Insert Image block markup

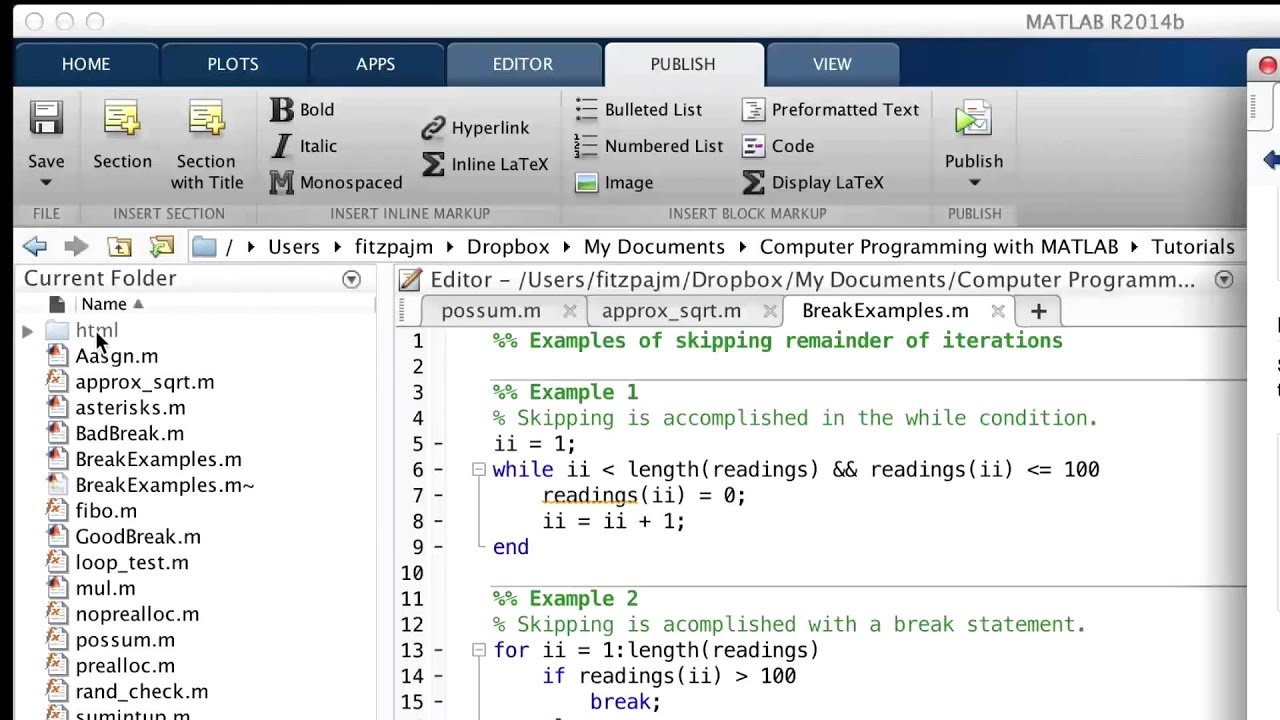pos(614,182)
